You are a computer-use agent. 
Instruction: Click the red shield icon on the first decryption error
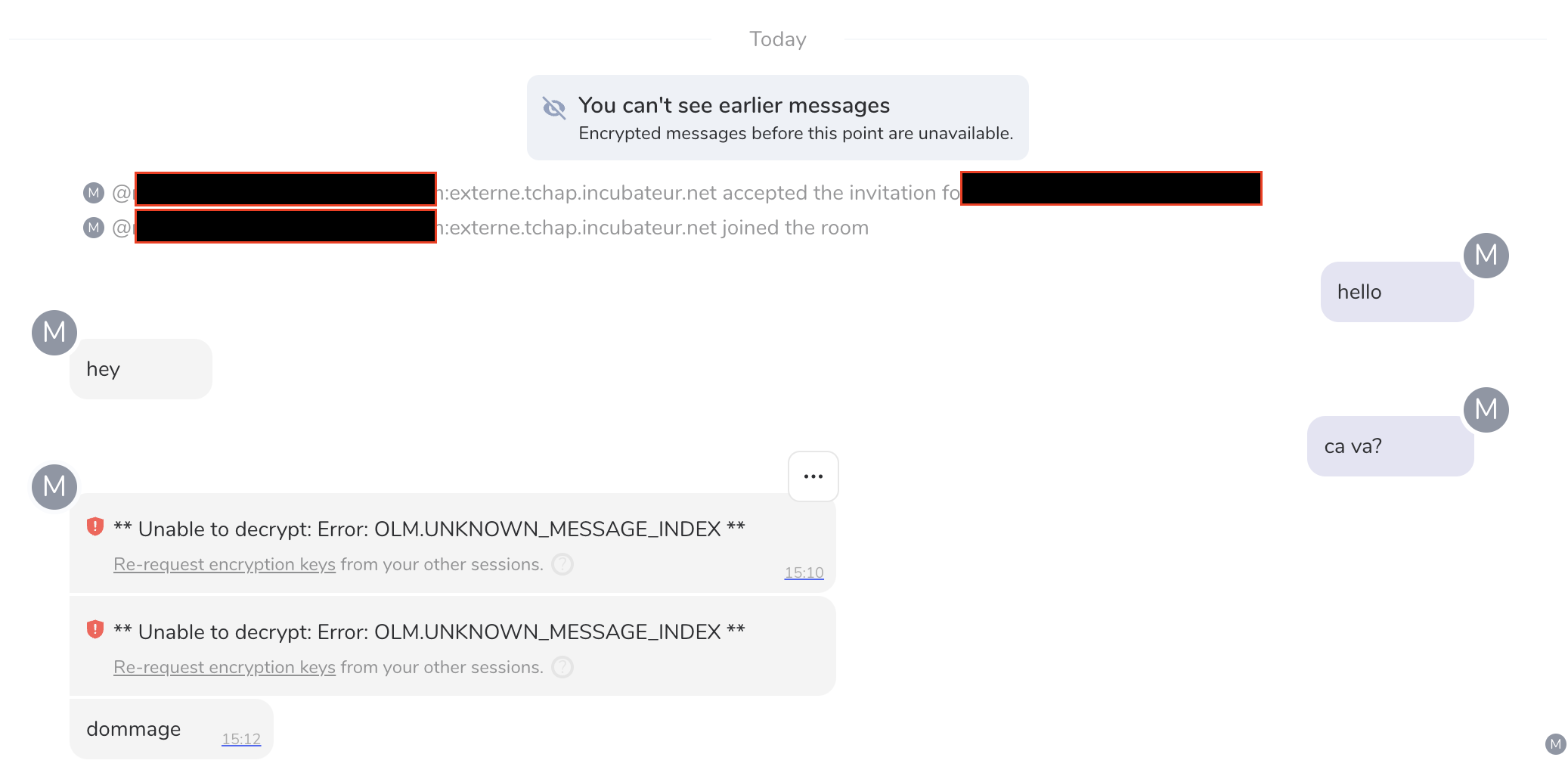[x=95, y=527]
